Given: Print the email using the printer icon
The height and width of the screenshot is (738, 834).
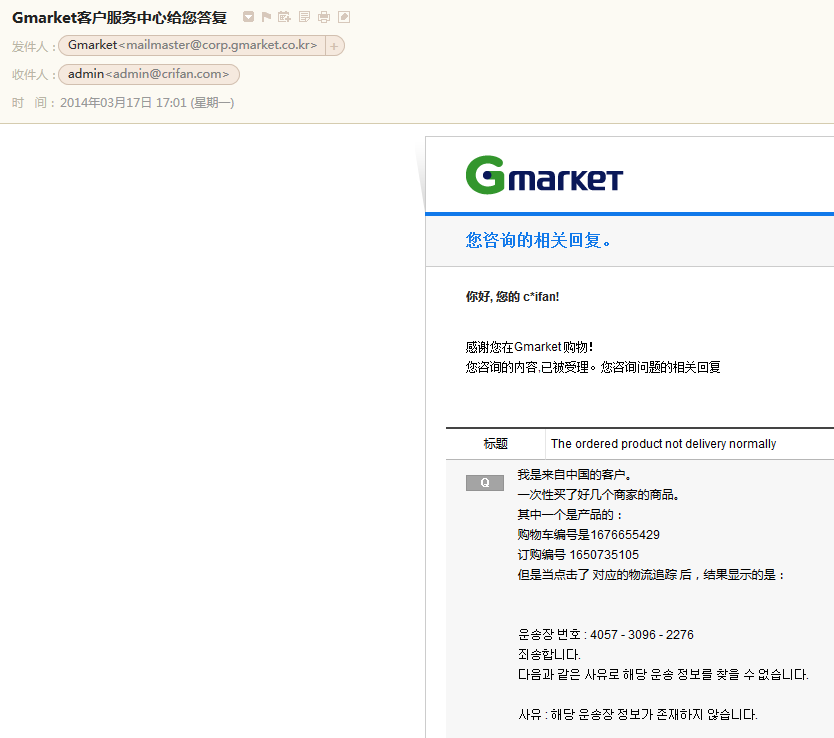Looking at the screenshot, I should (x=324, y=17).
